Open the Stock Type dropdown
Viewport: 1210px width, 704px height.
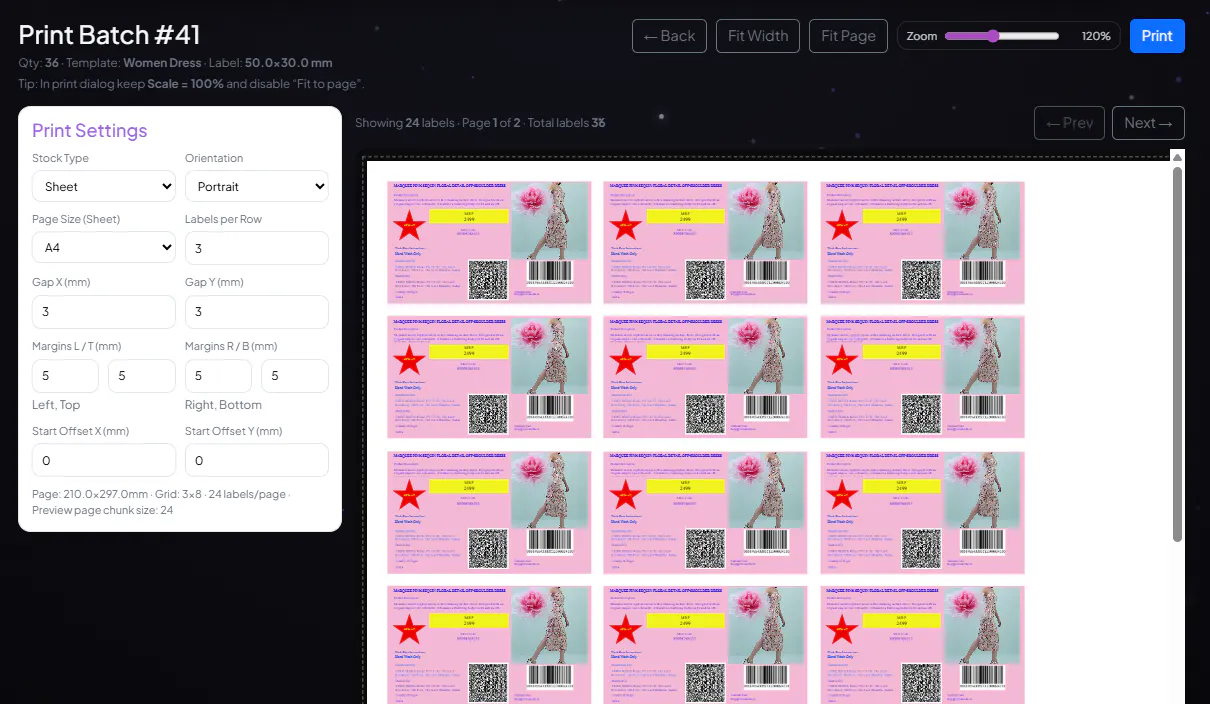(104, 186)
